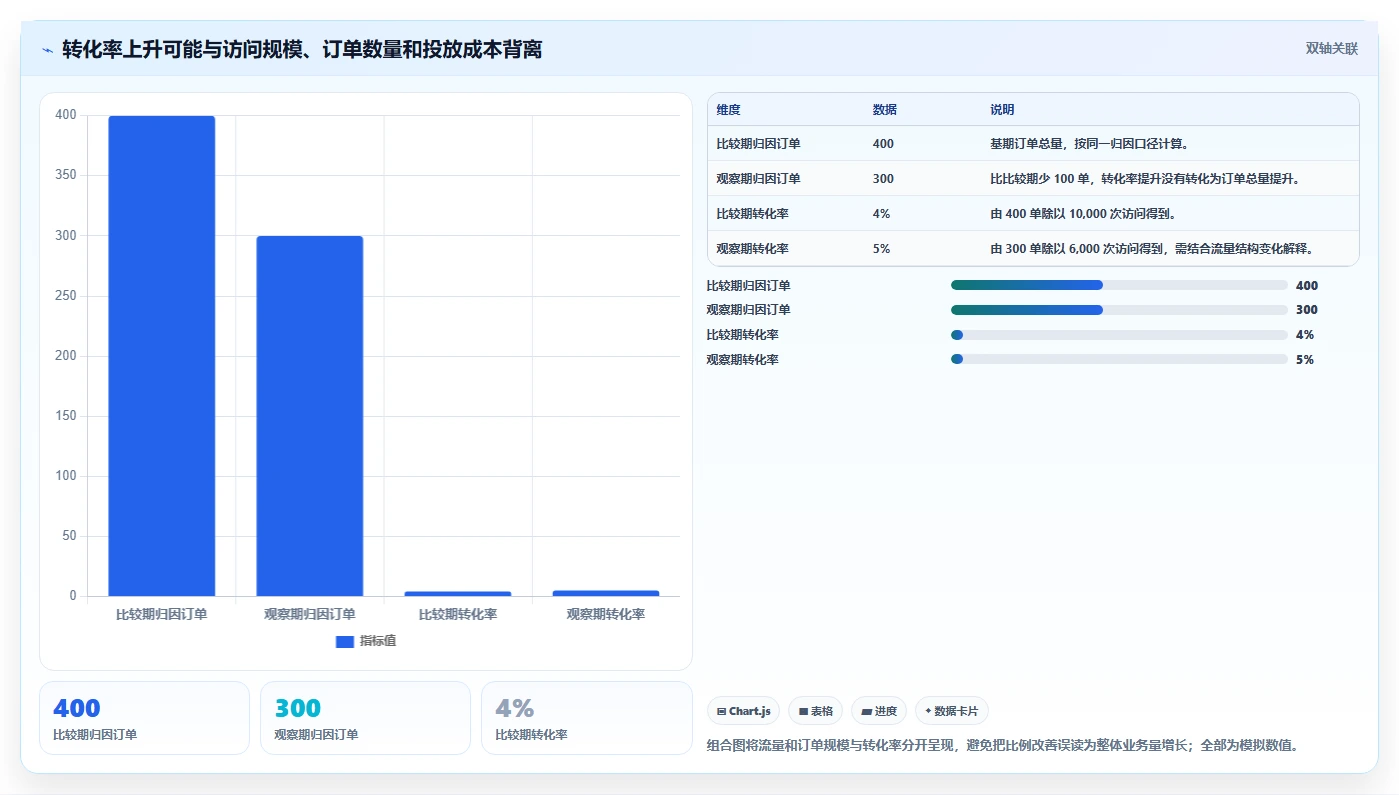Click the lightning icon beside the title
The height and width of the screenshot is (795, 1399).
[x=47, y=49]
